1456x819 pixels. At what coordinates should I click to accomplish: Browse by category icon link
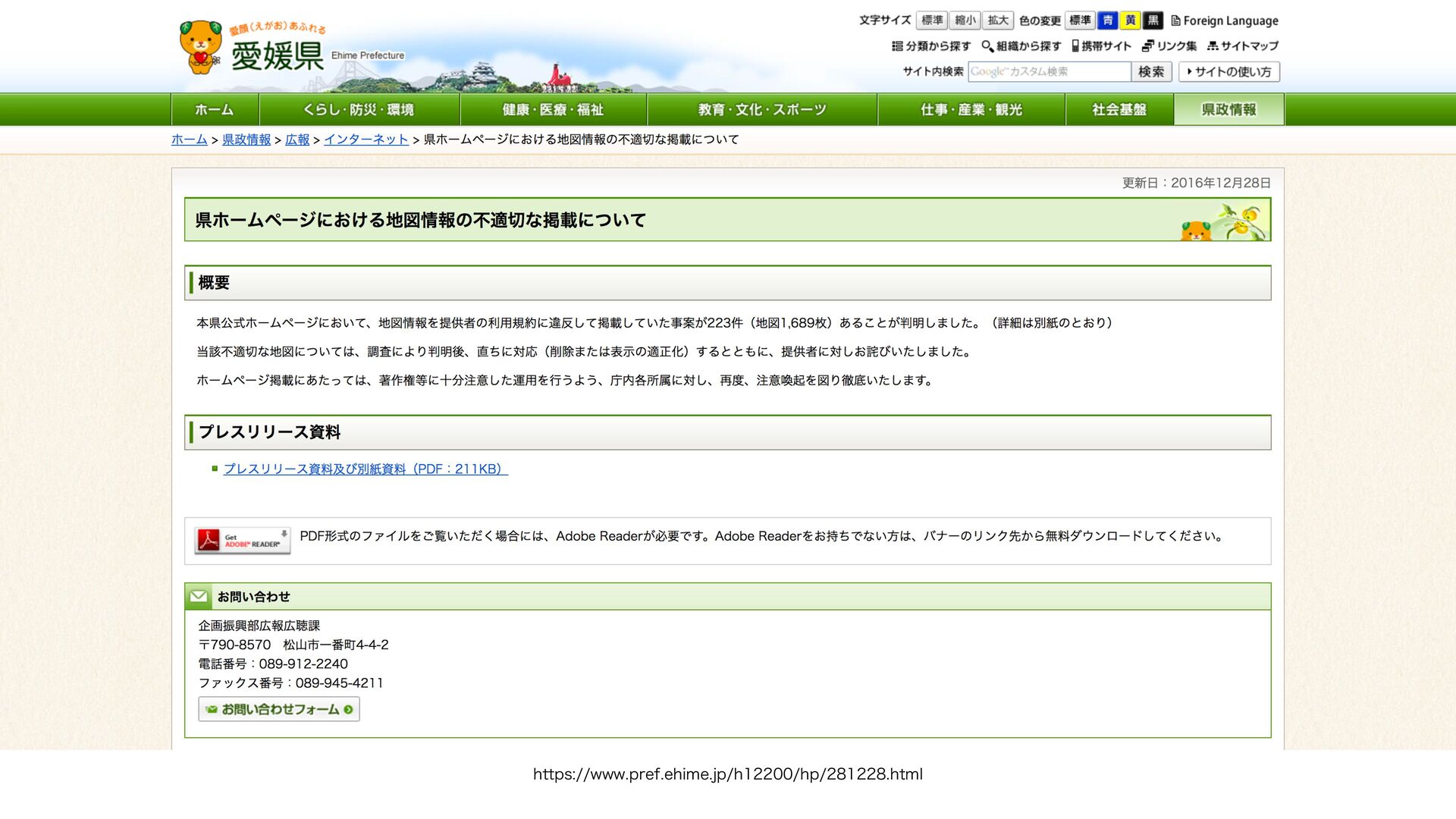897,45
